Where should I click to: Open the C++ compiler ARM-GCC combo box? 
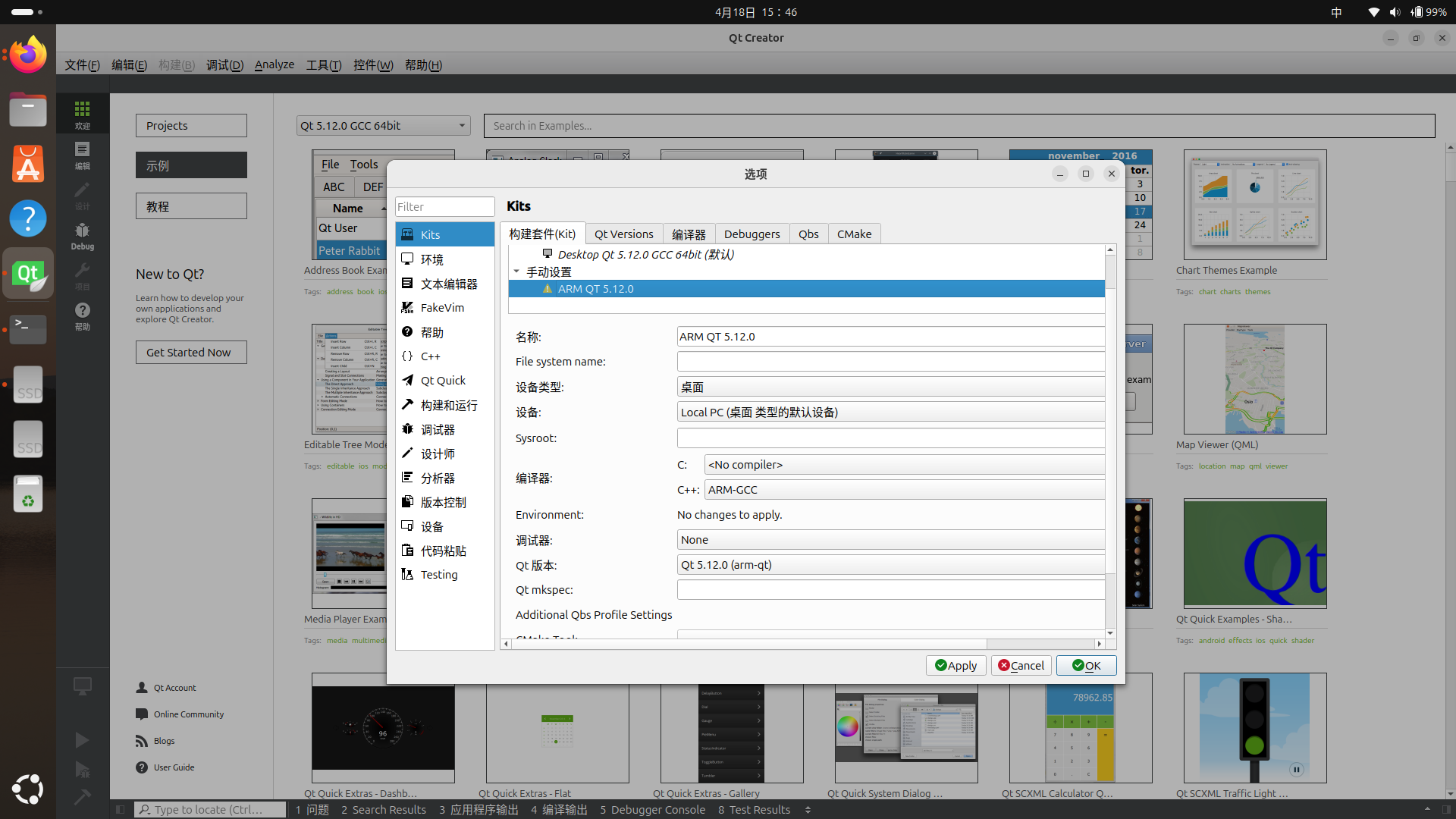[x=902, y=490]
